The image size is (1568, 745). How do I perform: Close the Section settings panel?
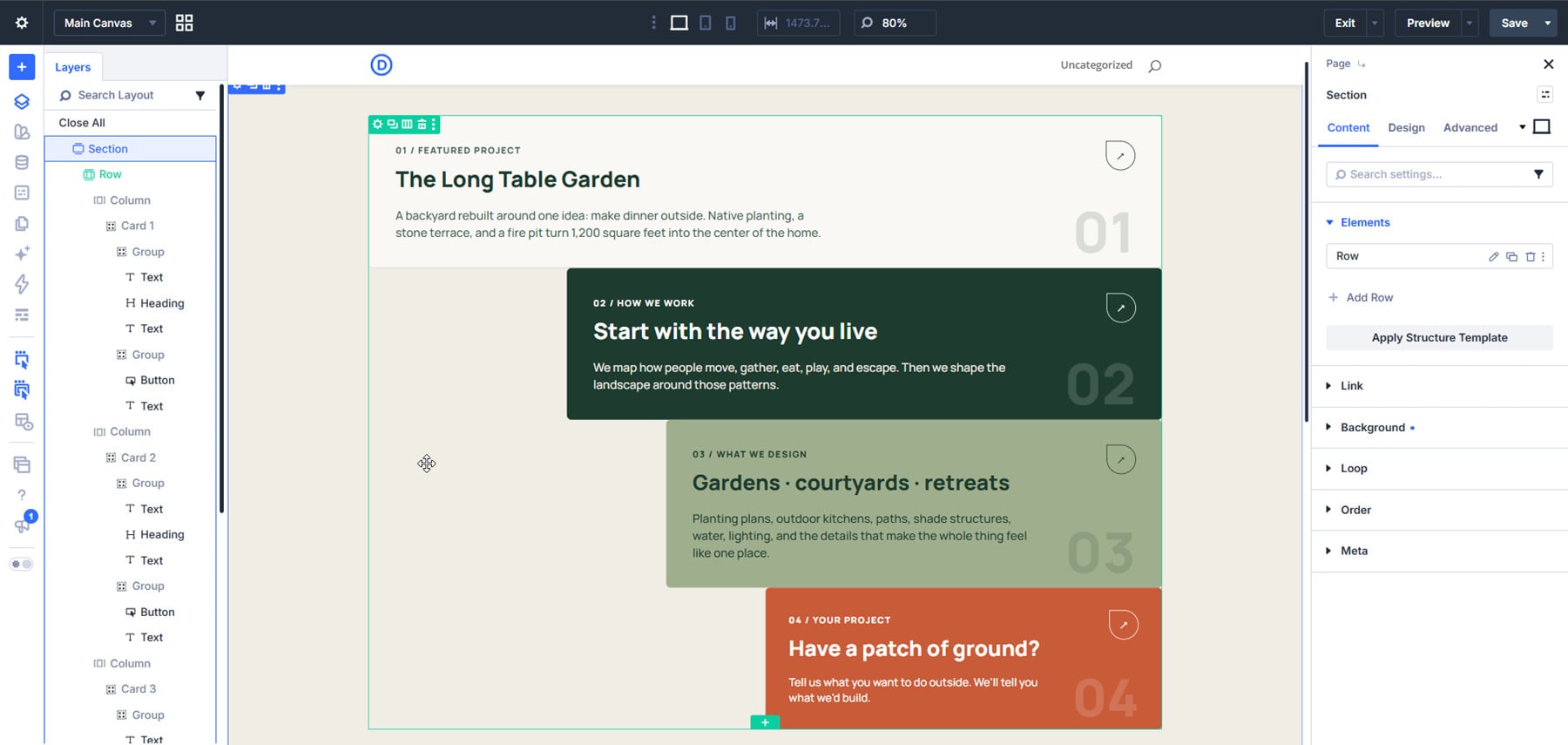pyautogui.click(x=1548, y=64)
